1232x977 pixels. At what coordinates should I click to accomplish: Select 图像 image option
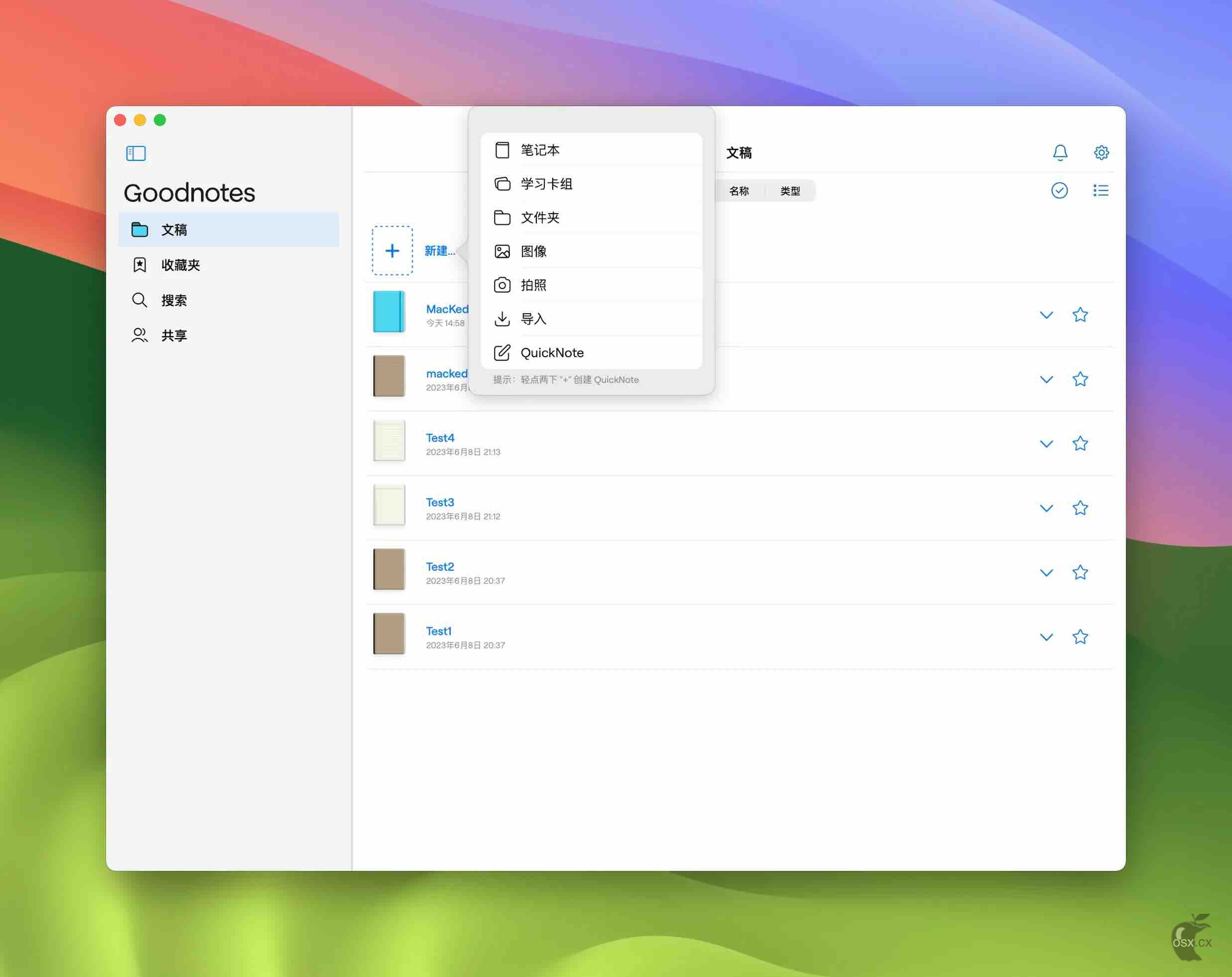click(x=592, y=251)
